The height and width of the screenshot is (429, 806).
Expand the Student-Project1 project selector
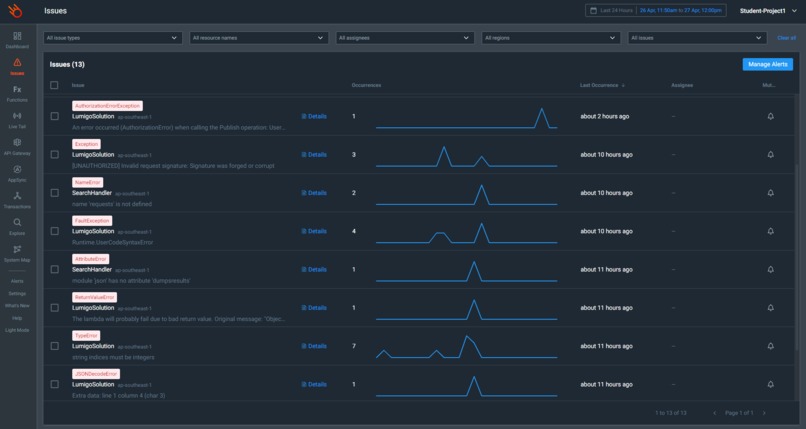768,11
